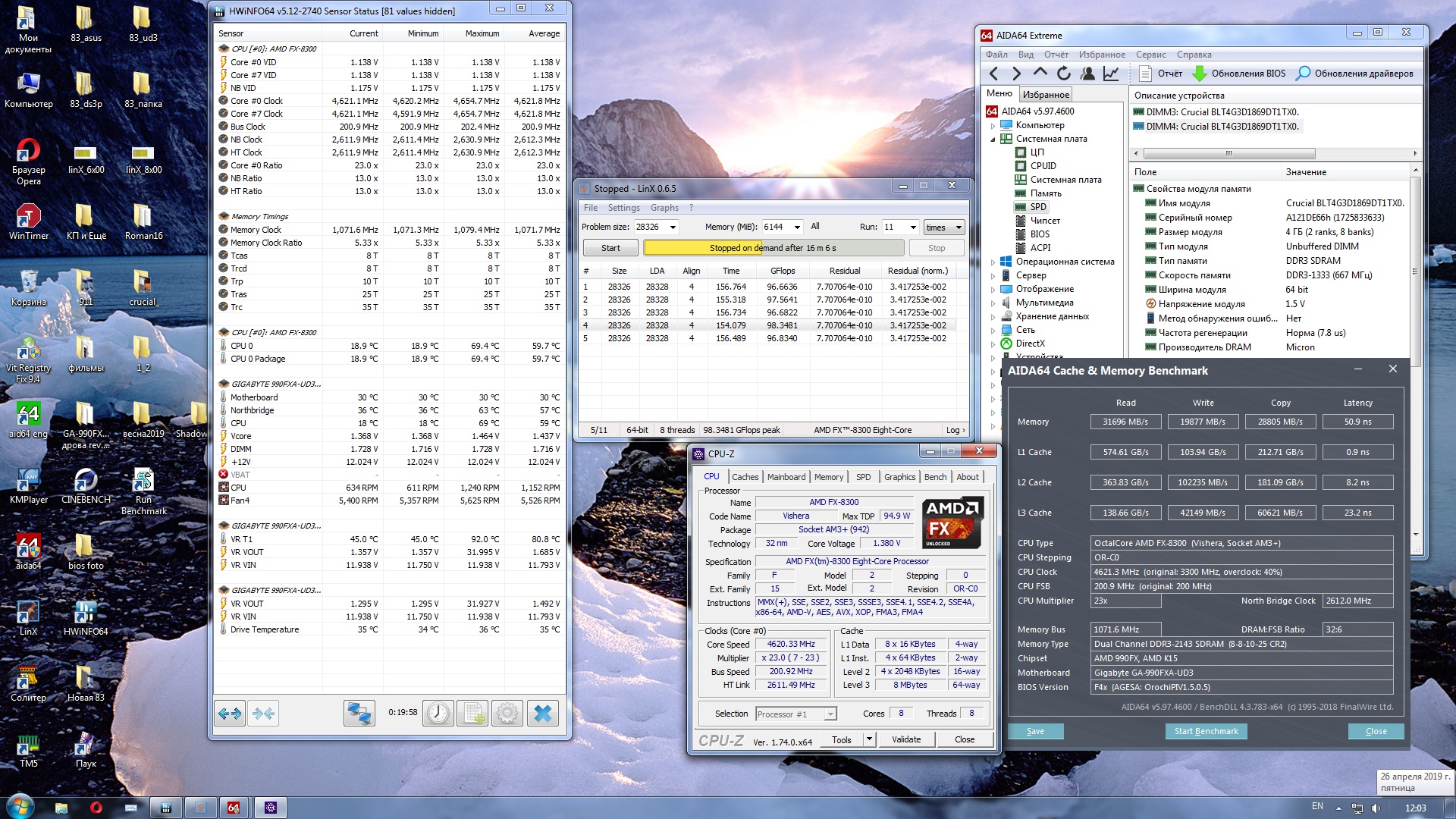Image resolution: width=1456 pixels, height=819 pixels.
Task: Click HWiNFO expand columns arrows button
Action: (x=230, y=714)
